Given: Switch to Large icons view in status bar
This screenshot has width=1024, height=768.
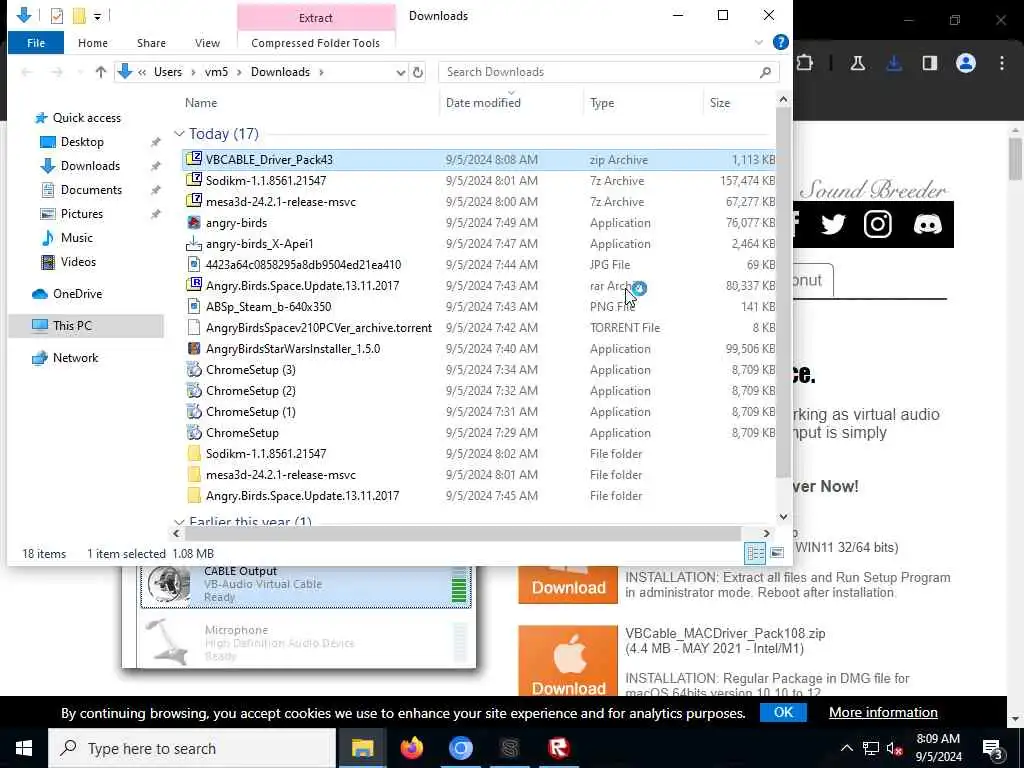Looking at the screenshot, I should click(x=776, y=553).
